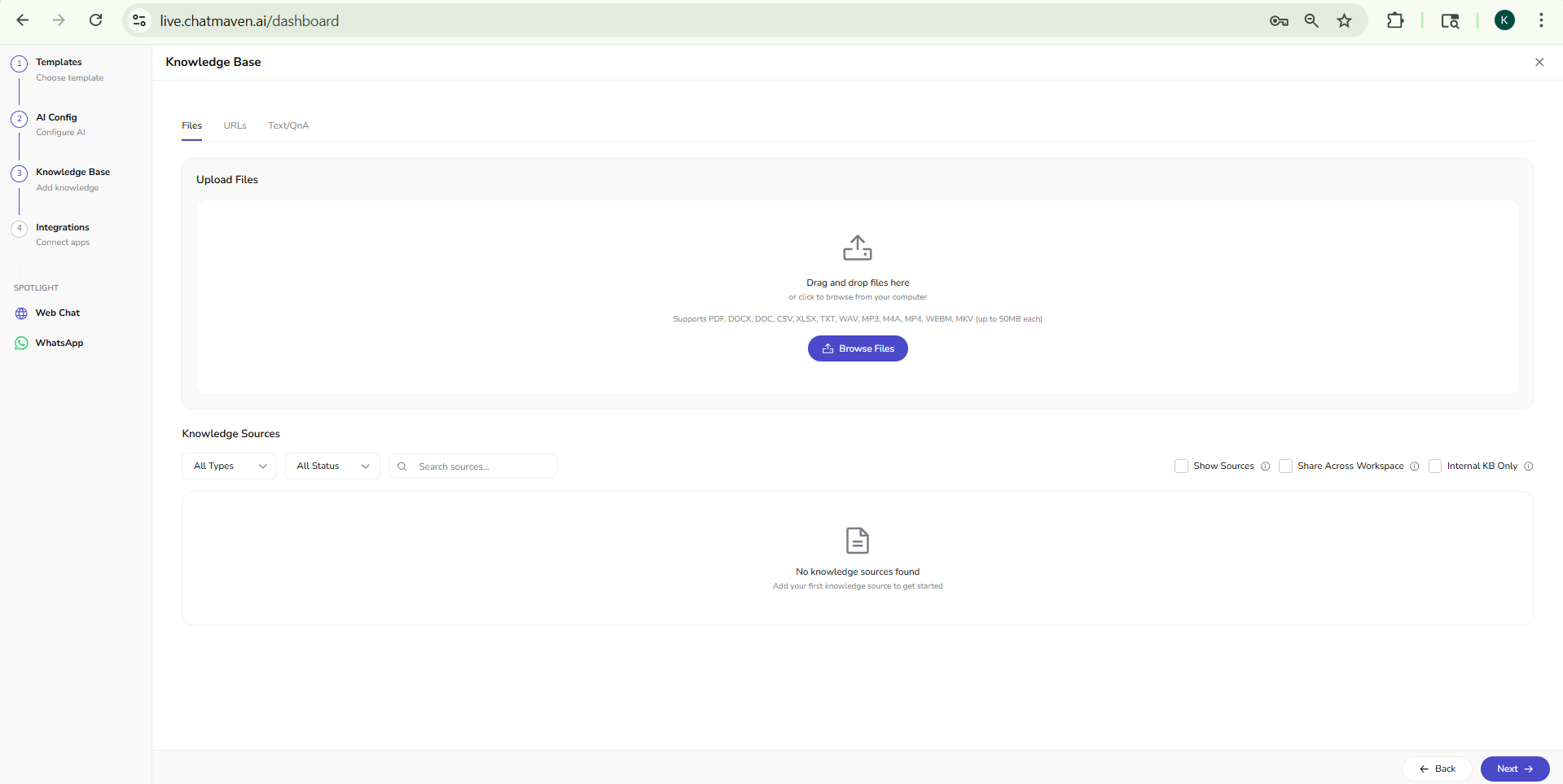
Task: Open Chrome's three-dot menu
Action: 1542,20
